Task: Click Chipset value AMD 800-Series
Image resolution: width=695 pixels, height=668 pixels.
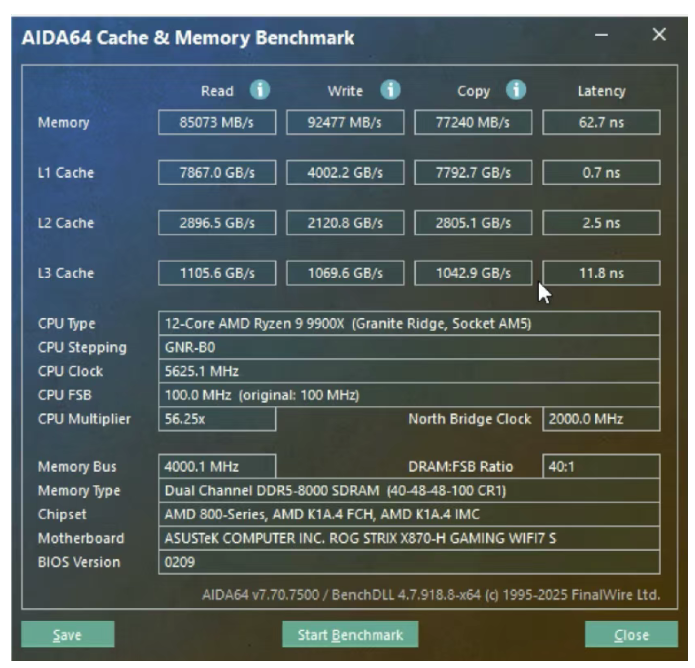Action: click(x=409, y=514)
